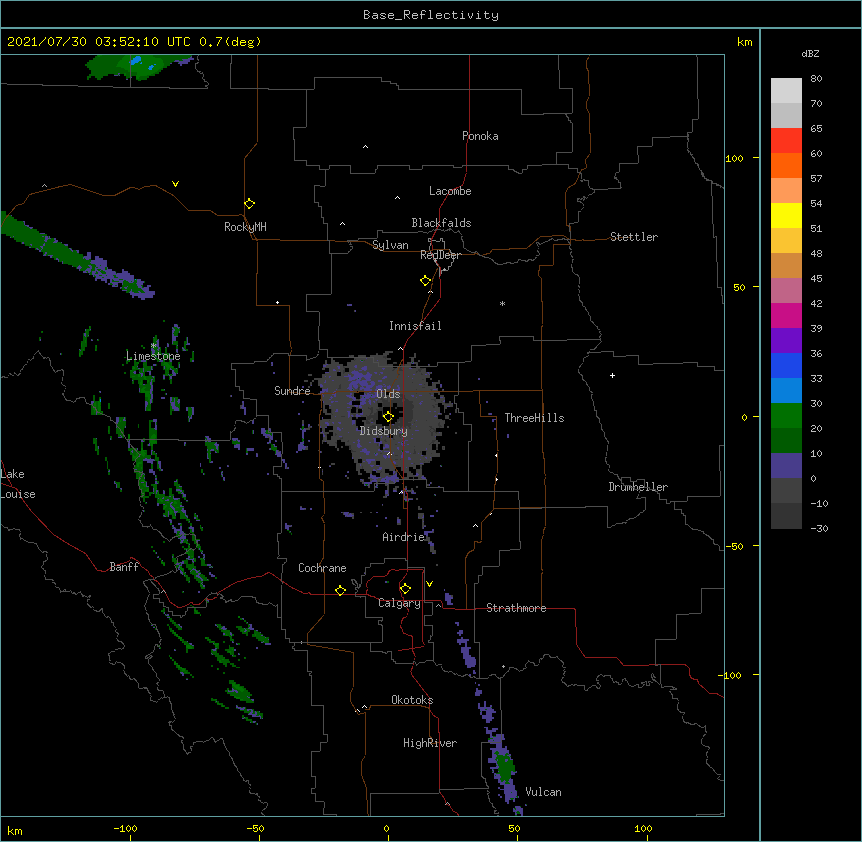This screenshot has width=862, height=842.
Task: Click the Banff town label
Action: pyautogui.click(x=124, y=567)
